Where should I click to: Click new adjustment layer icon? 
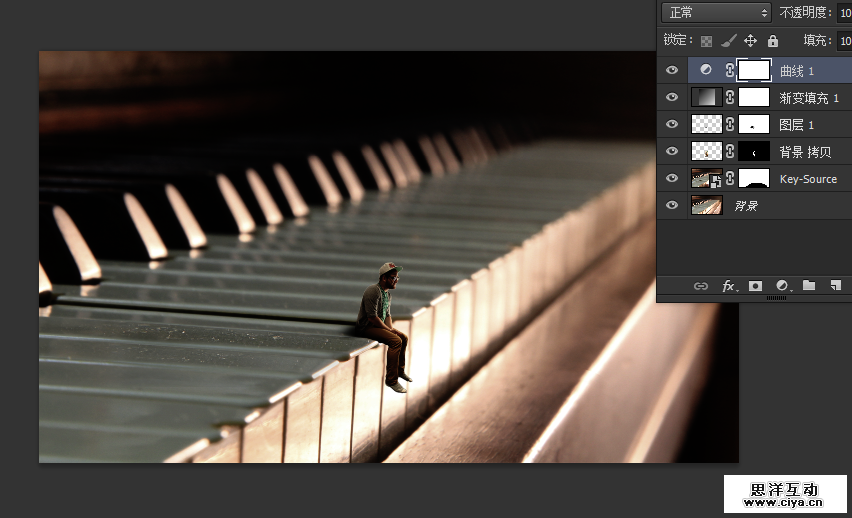click(x=782, y=286)
